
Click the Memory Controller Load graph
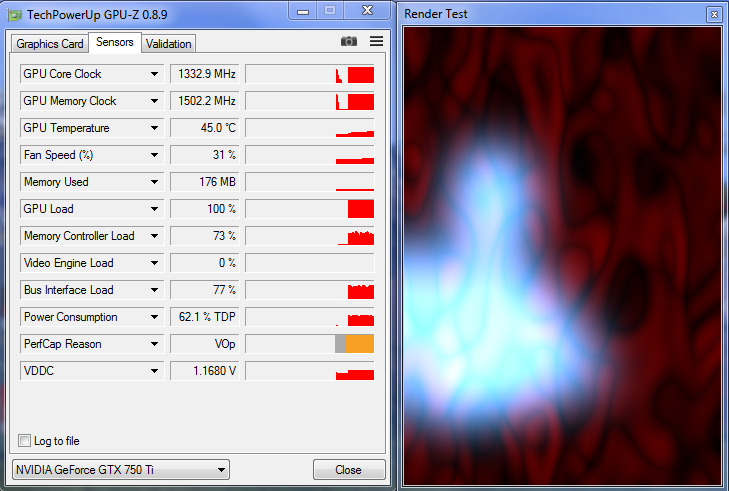pyautogui.click(x=310, y=236)
